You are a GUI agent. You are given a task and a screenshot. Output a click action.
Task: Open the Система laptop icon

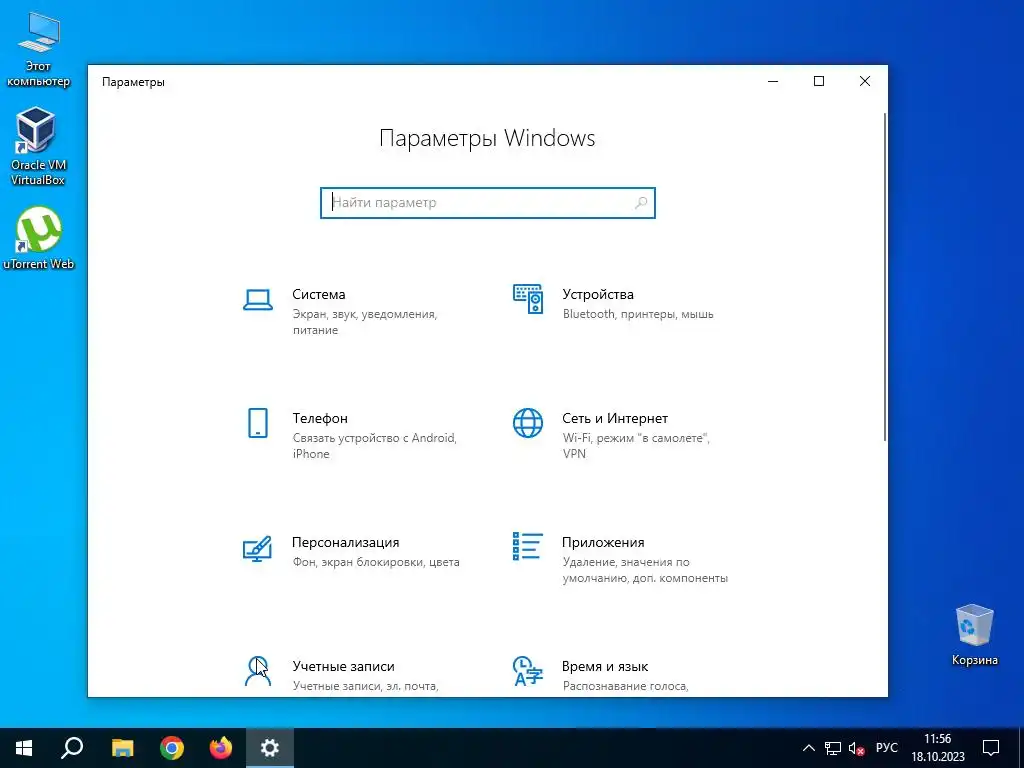pyautogui.click(x=258, y=300)
